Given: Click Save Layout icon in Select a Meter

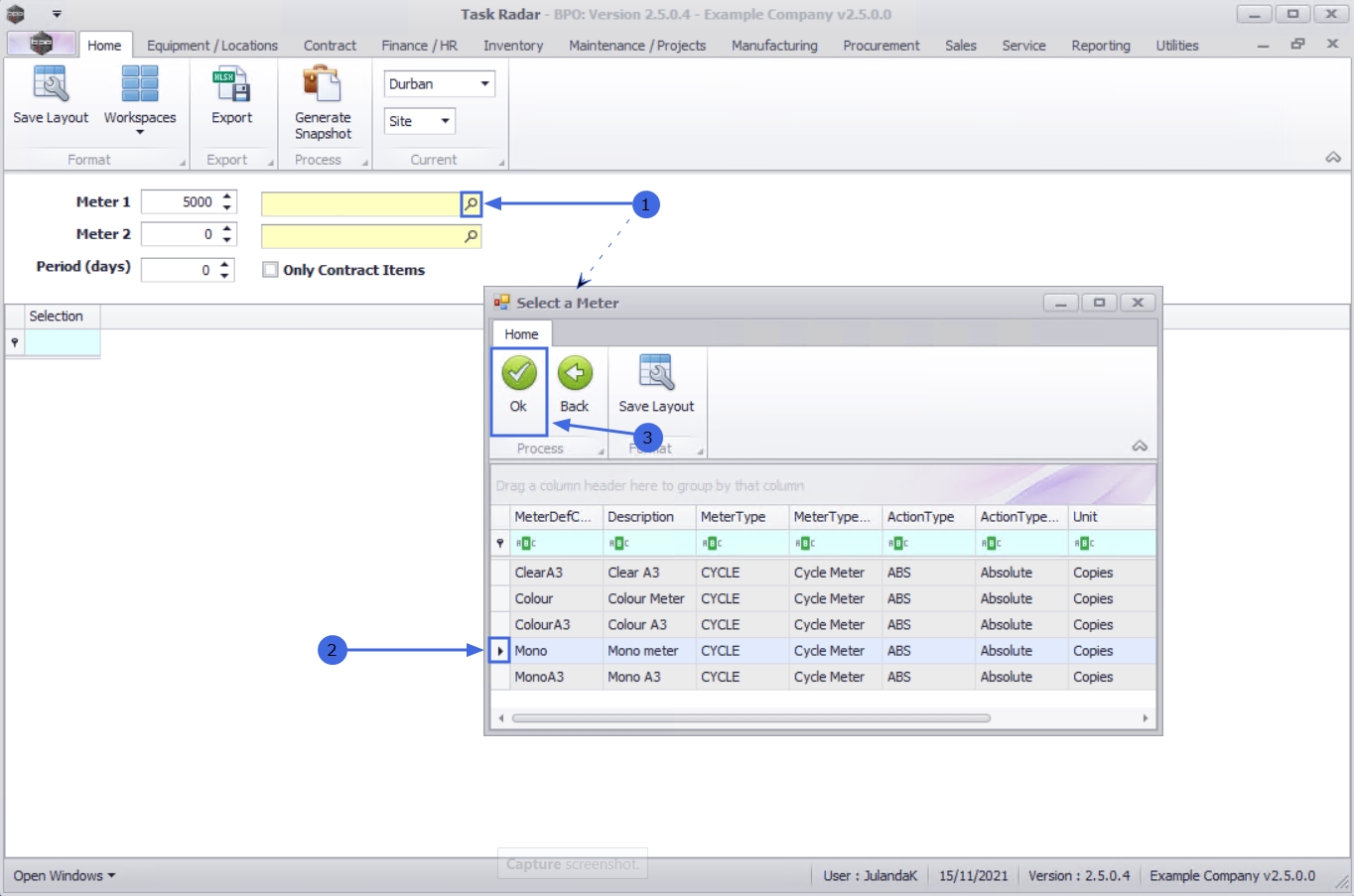Looking at the screenshot, I should (656, 373).
